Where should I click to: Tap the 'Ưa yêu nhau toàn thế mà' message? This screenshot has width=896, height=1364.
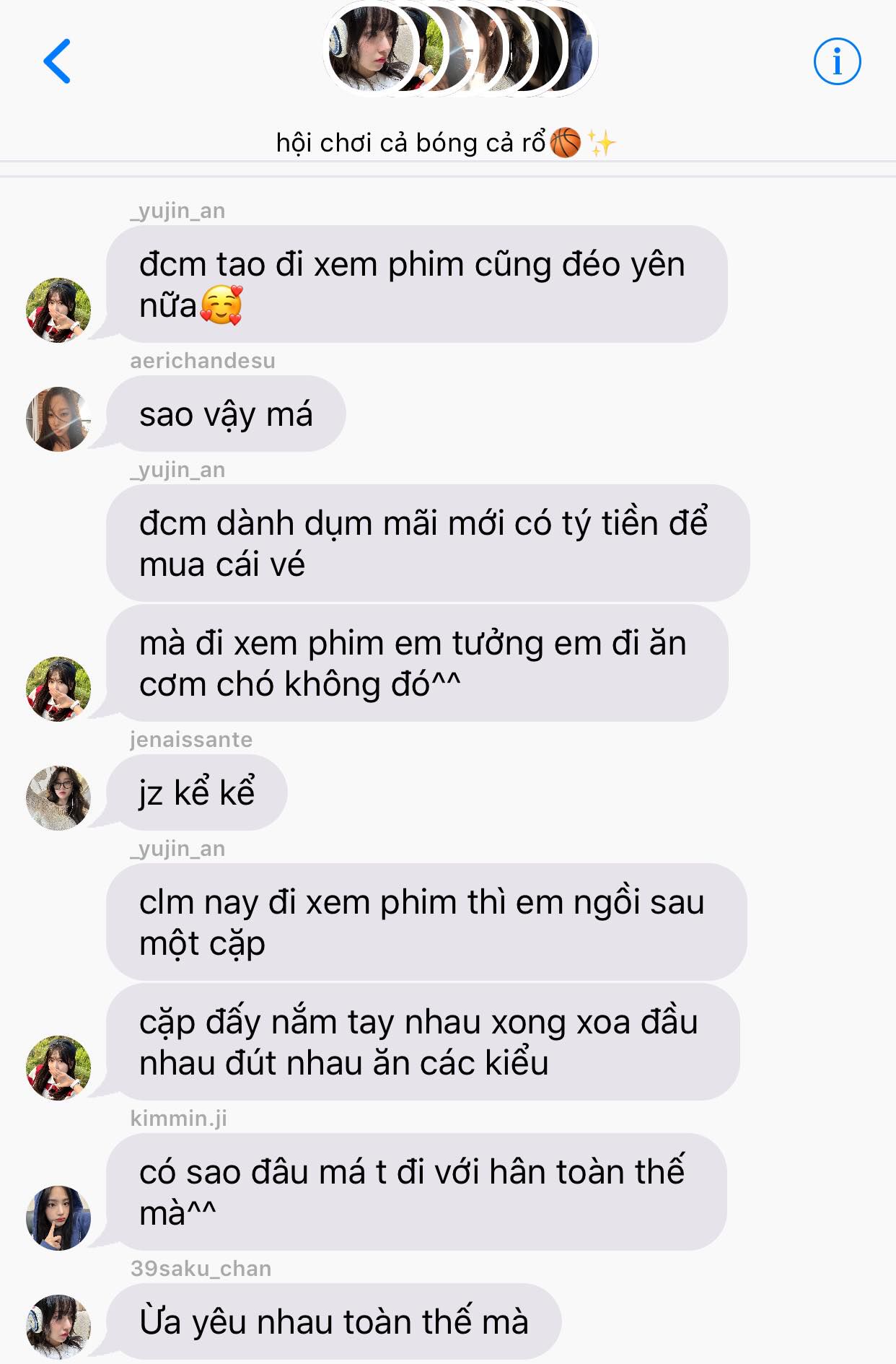333,1321
